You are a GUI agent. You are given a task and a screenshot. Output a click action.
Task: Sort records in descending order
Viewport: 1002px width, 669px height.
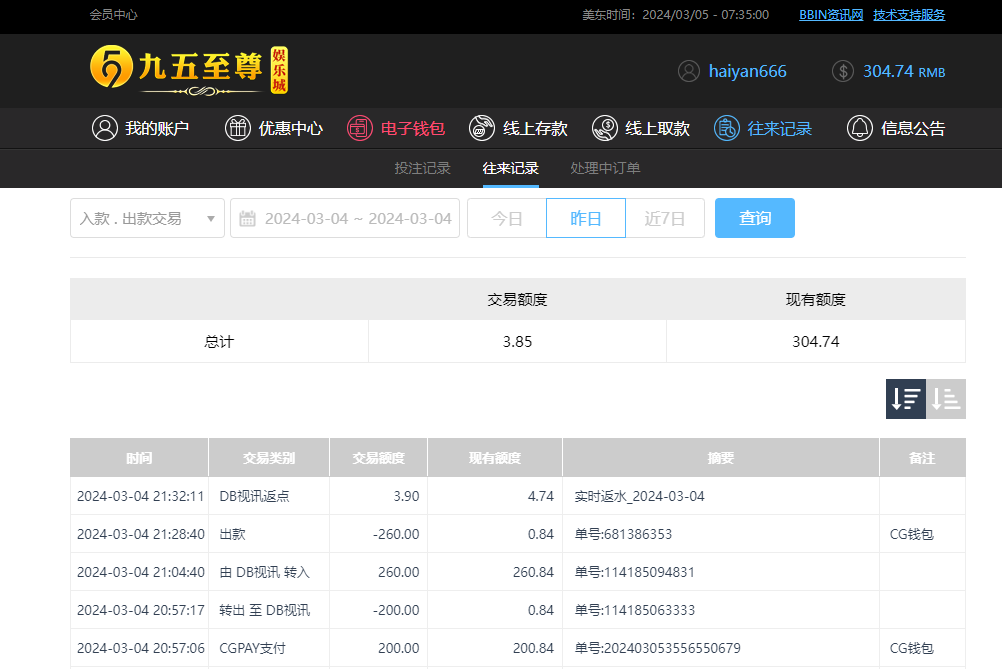coord(906,399)
